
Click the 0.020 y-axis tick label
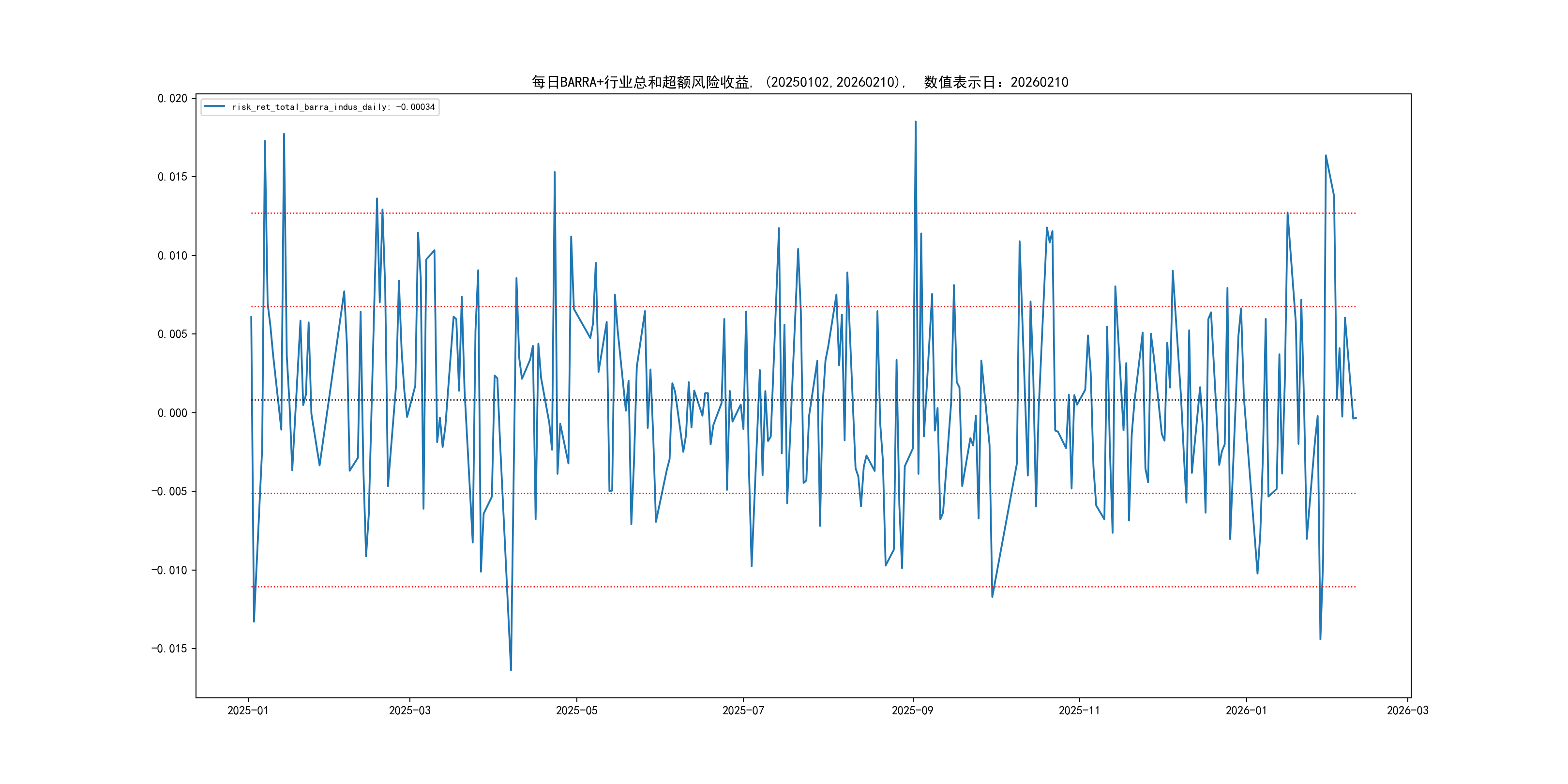click(x=172, y=99)
